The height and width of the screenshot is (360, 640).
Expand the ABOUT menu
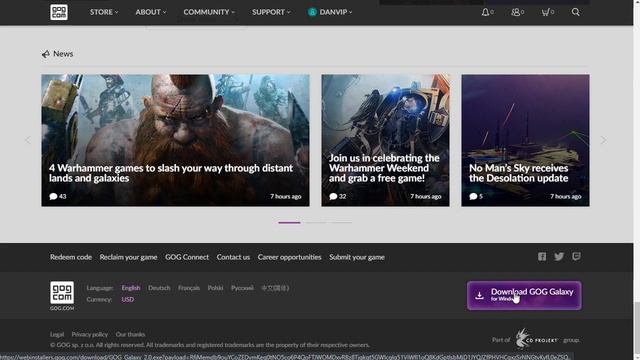(151, 12)
